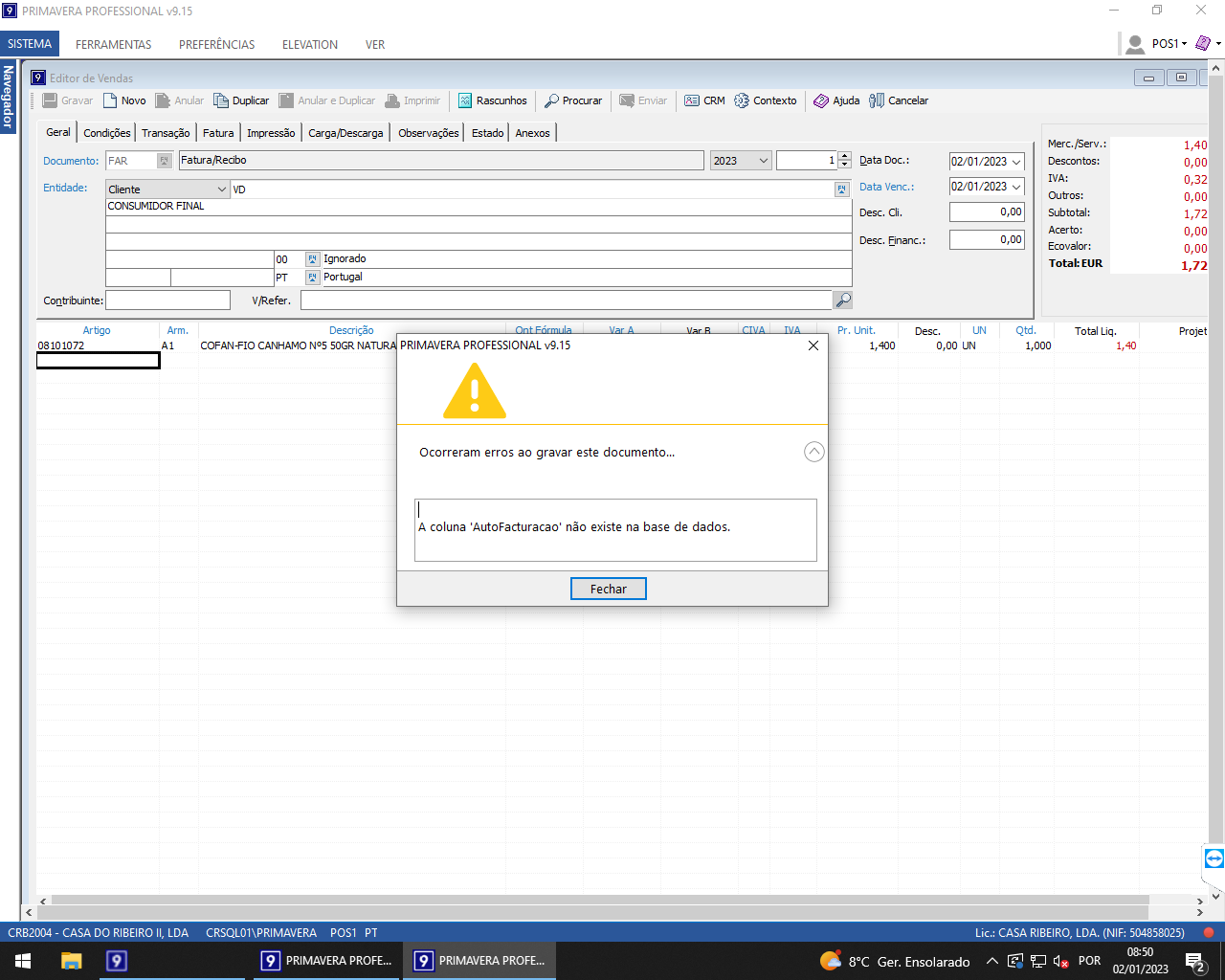Click the Ajuda help icon

[x=821, y=100]
